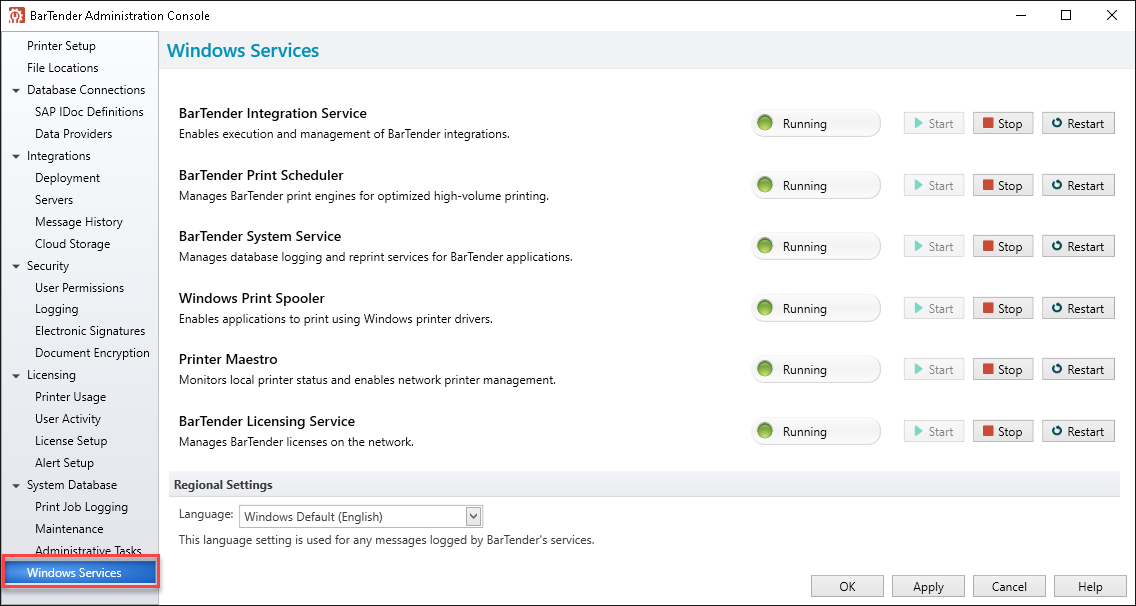Collapse the Security tree node

(x=16, y=267)
